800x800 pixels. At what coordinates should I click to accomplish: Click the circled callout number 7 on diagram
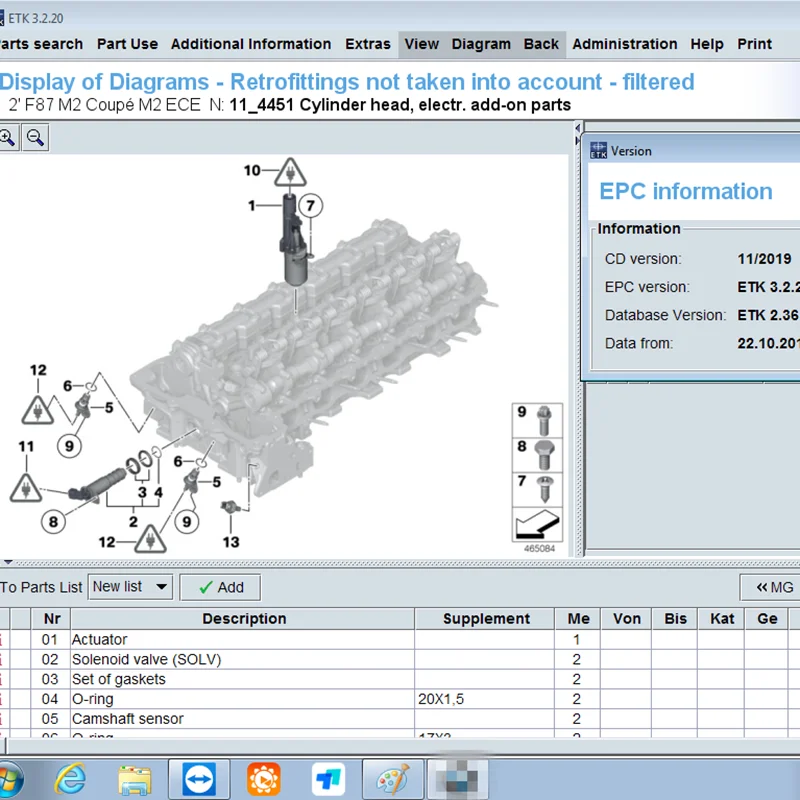(x=310, y=207)
